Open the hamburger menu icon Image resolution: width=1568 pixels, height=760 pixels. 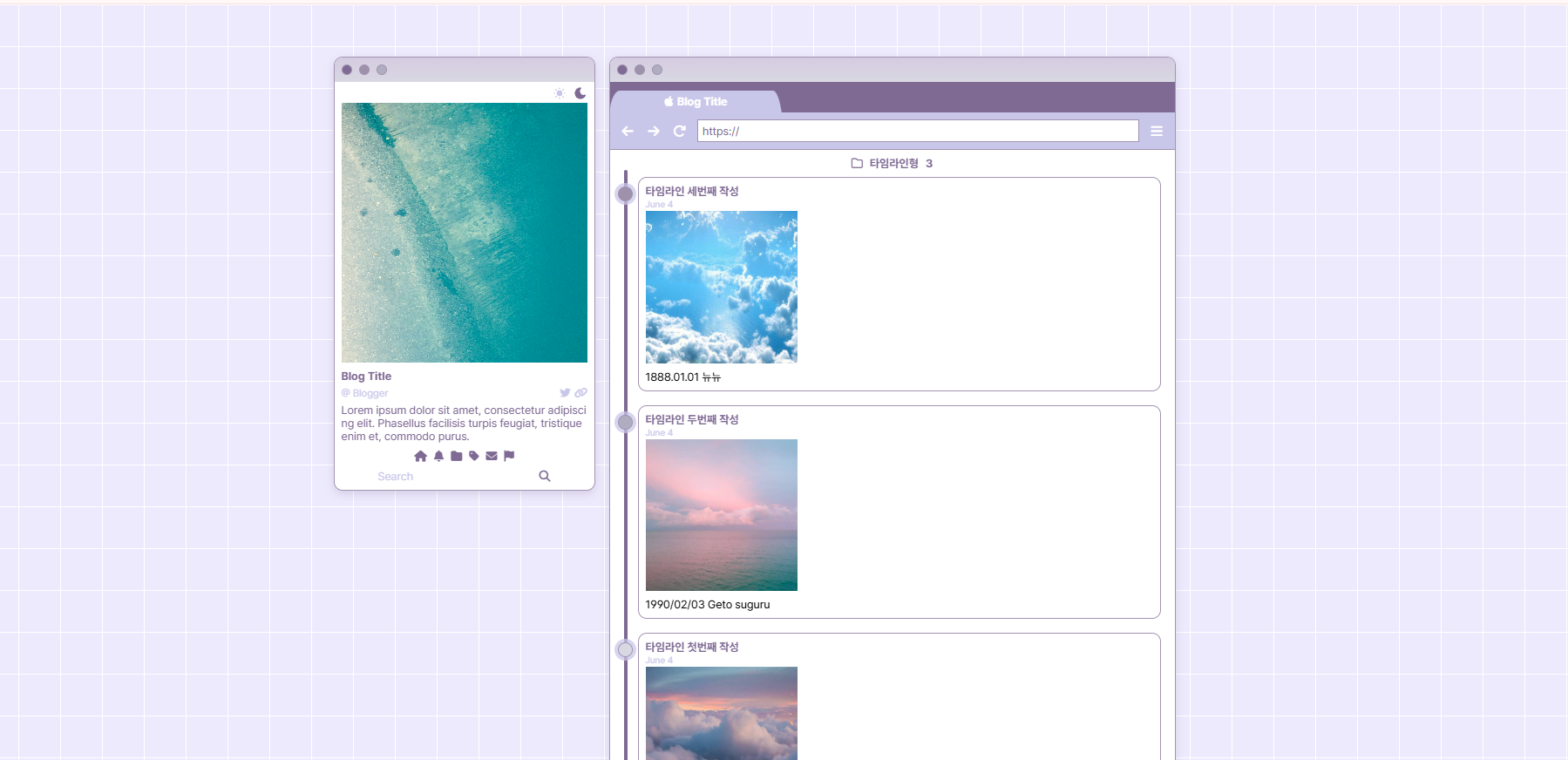[x=1157, y=131]
